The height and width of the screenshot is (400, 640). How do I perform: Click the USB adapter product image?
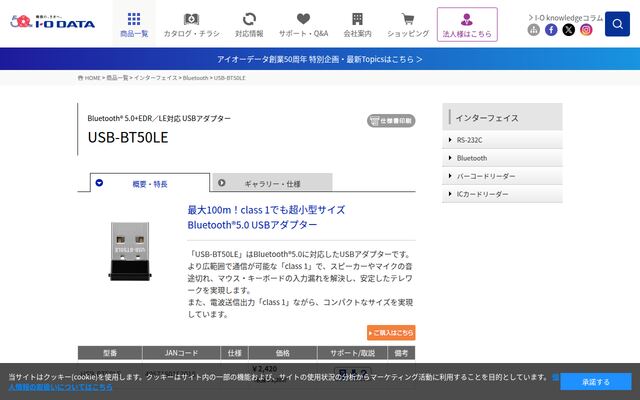[x=130, y=251]
